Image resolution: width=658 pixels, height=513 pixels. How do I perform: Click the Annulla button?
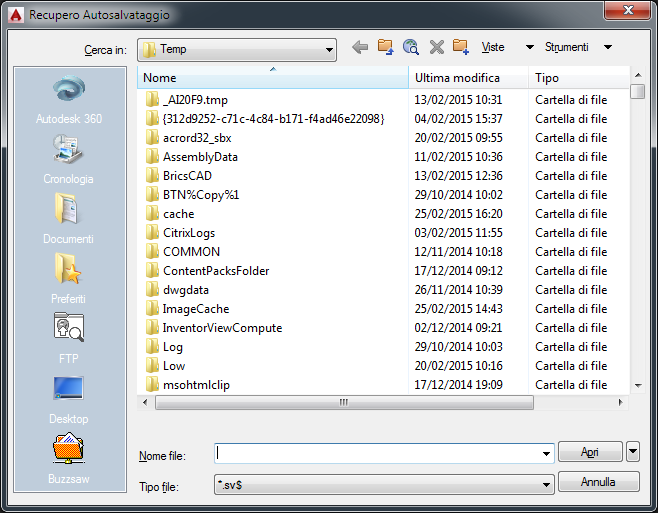tap(598, 482)
